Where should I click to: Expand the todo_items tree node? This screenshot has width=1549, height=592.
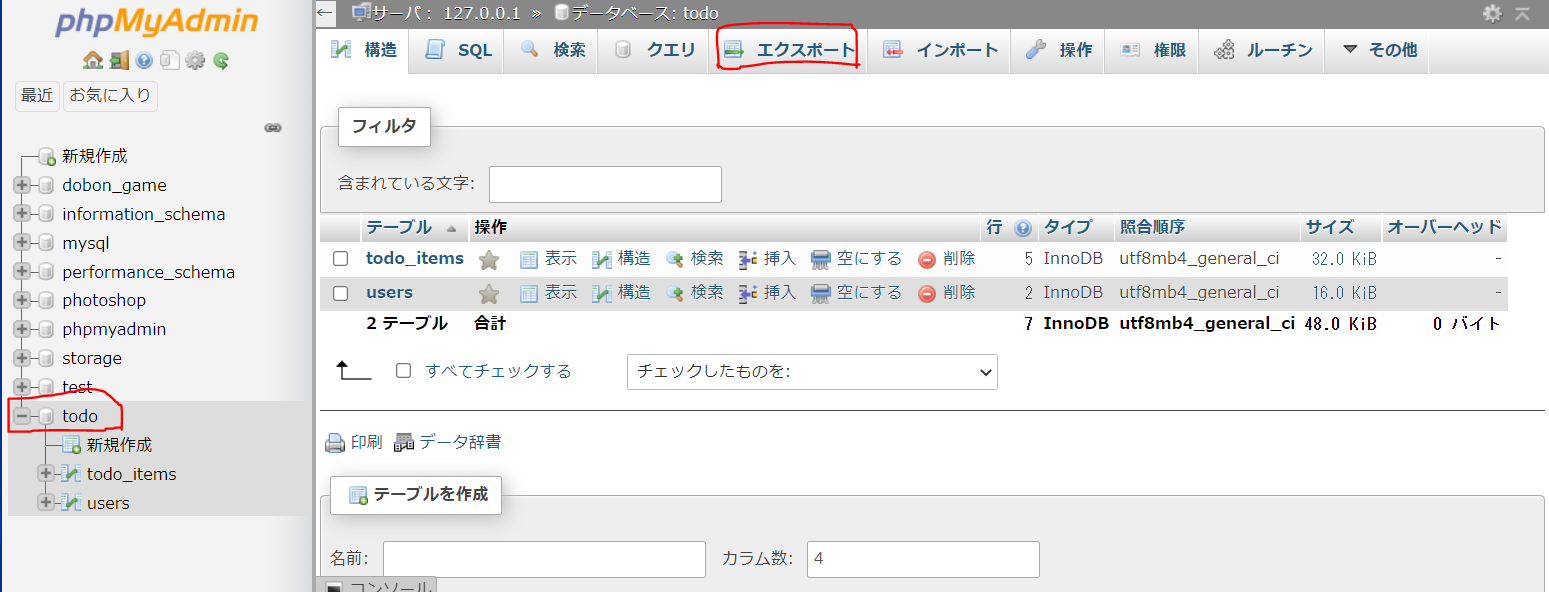coord(45,473)
